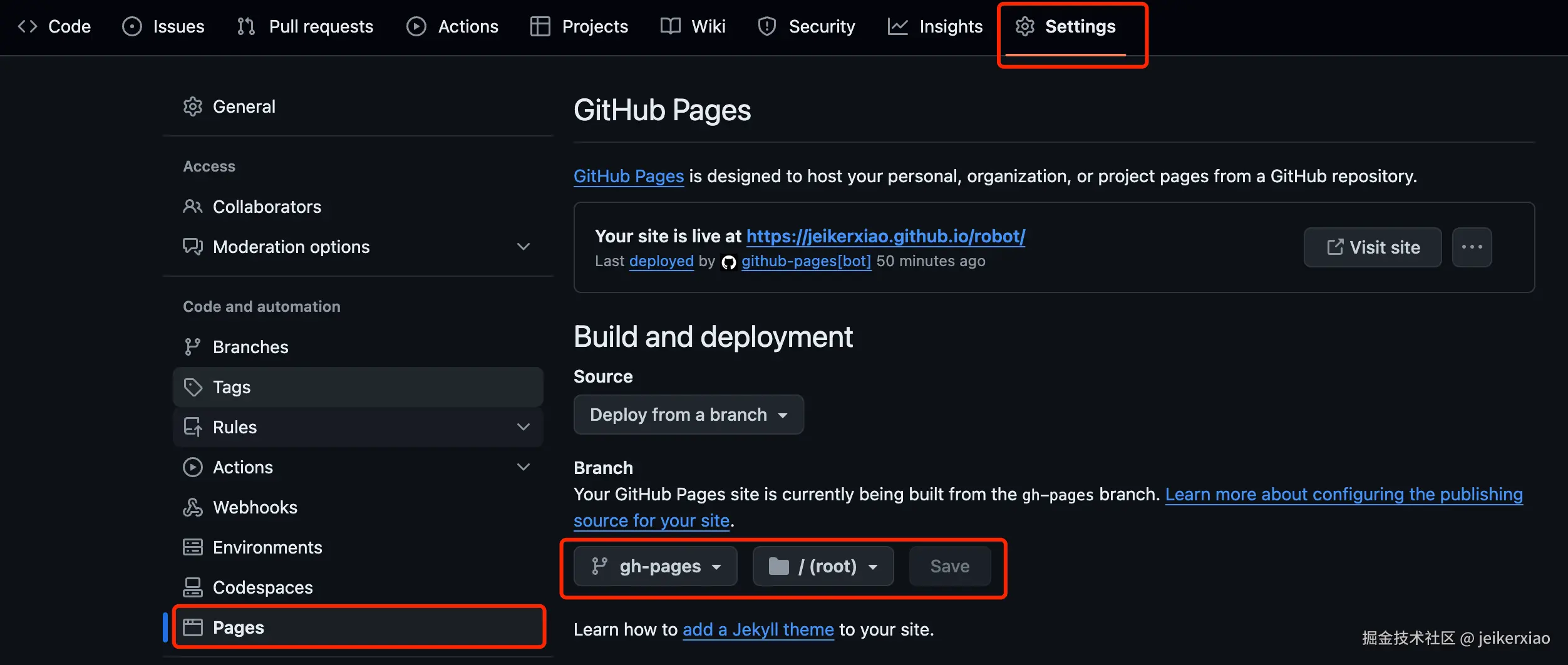The width and height of the screenshot is (1568, 665).
Task: Click the Moderation options comment icon
Action: point(193,247)
